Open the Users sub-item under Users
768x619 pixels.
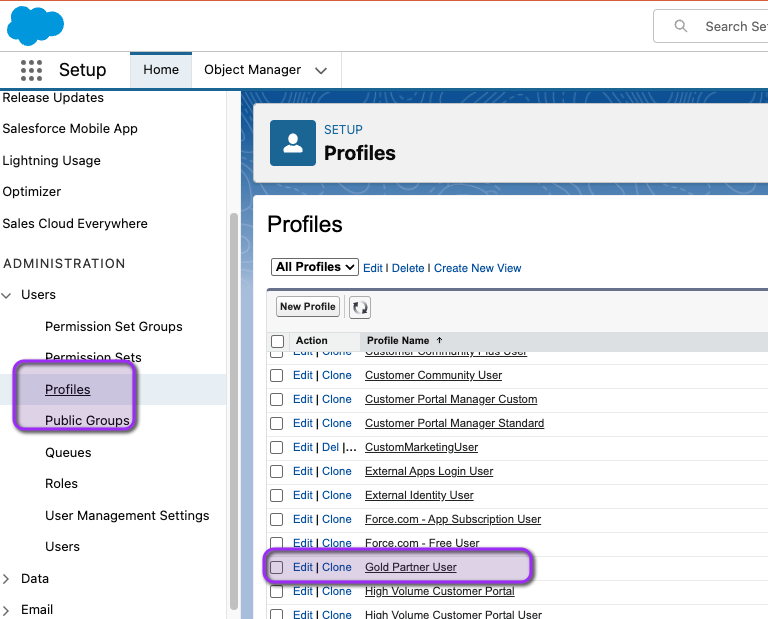[62, 547]
